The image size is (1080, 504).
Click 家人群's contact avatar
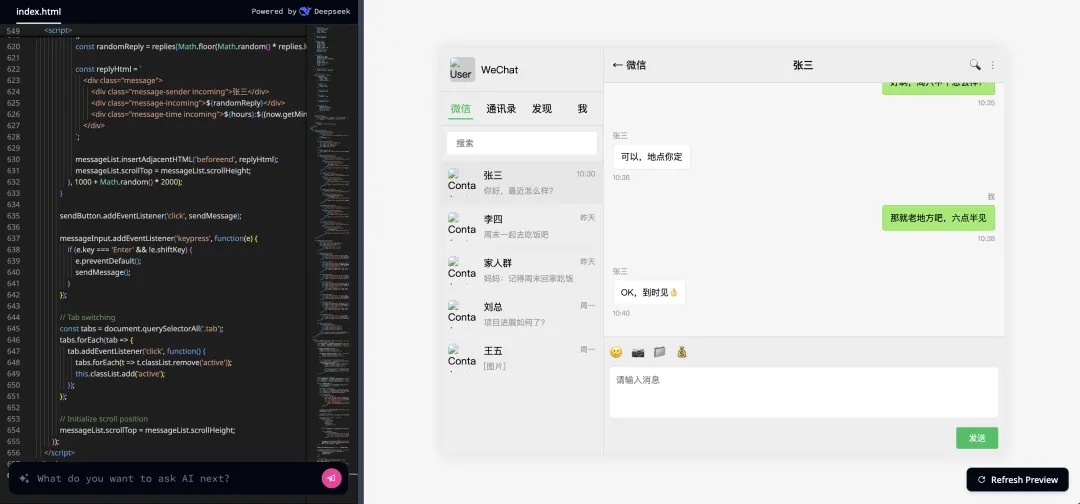tap(461, 270)
